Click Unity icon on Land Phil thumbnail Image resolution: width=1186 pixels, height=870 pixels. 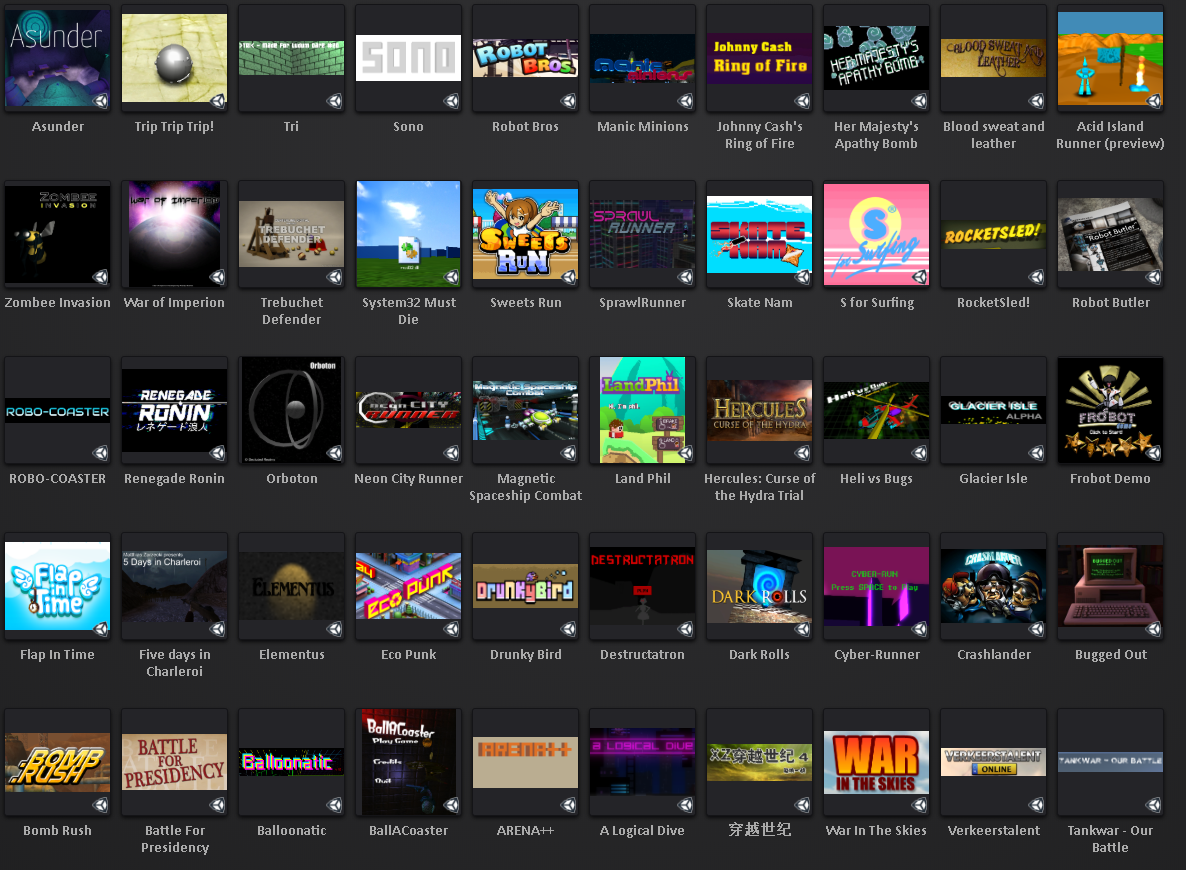click(x=685, y=453)
